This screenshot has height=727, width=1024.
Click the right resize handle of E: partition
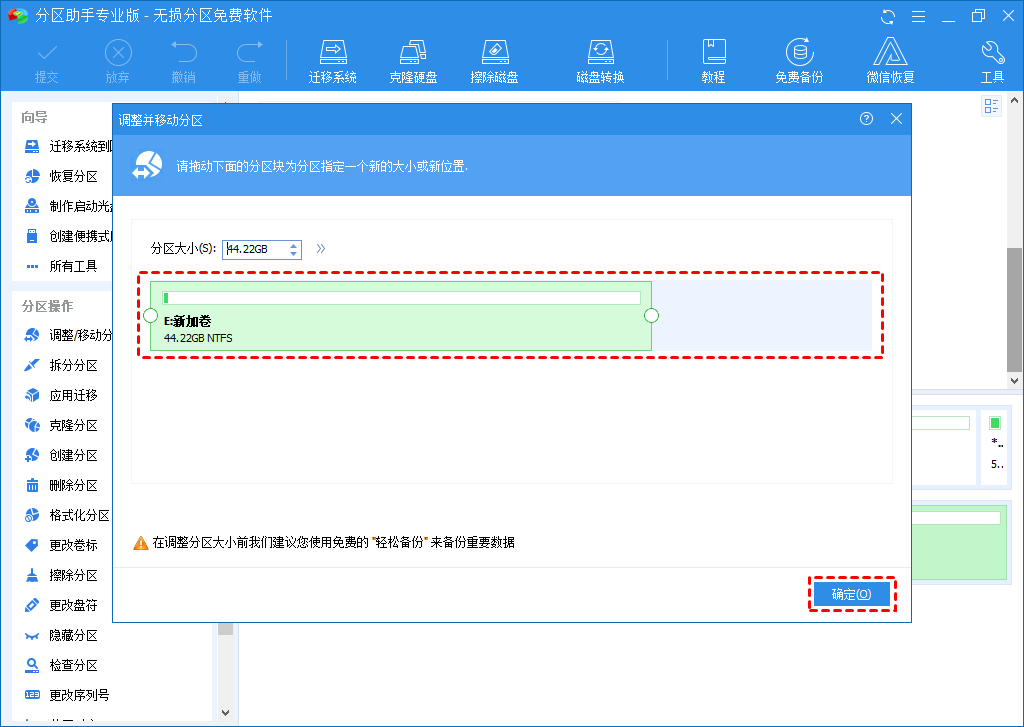[x=651, y=315]
